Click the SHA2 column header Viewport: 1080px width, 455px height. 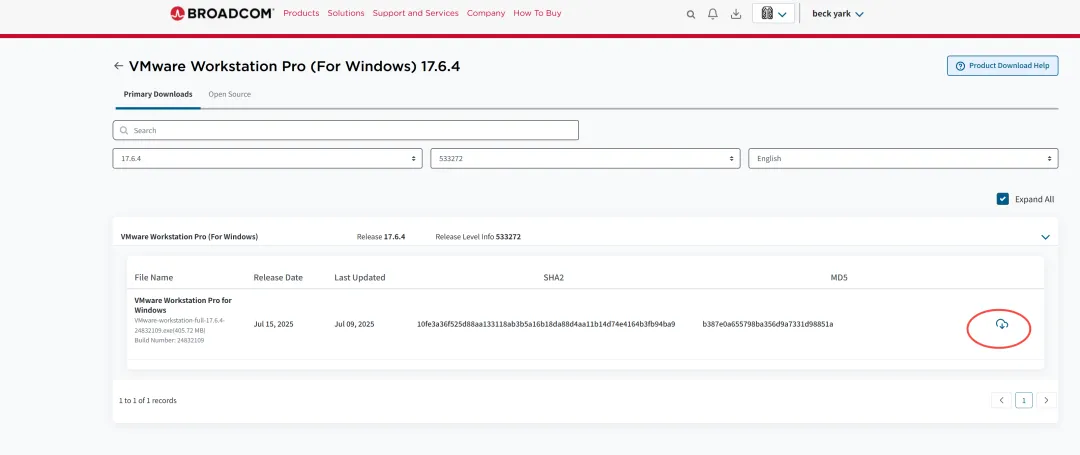[554, 277]
